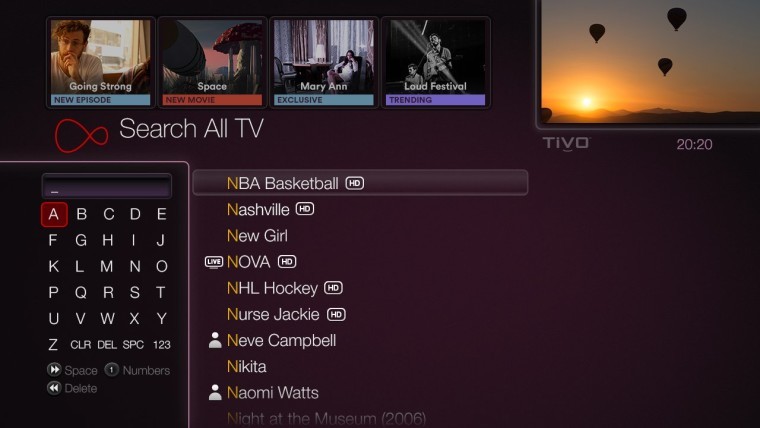Open the Going Strong new episode tile
This screenshot has width=760, height=428.
pos(100,63)
